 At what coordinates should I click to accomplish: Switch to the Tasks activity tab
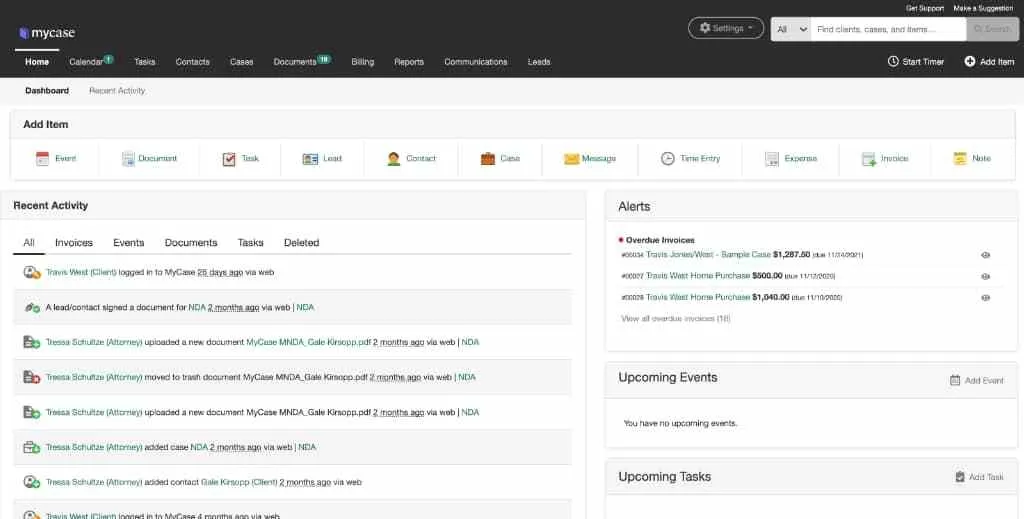251,242
